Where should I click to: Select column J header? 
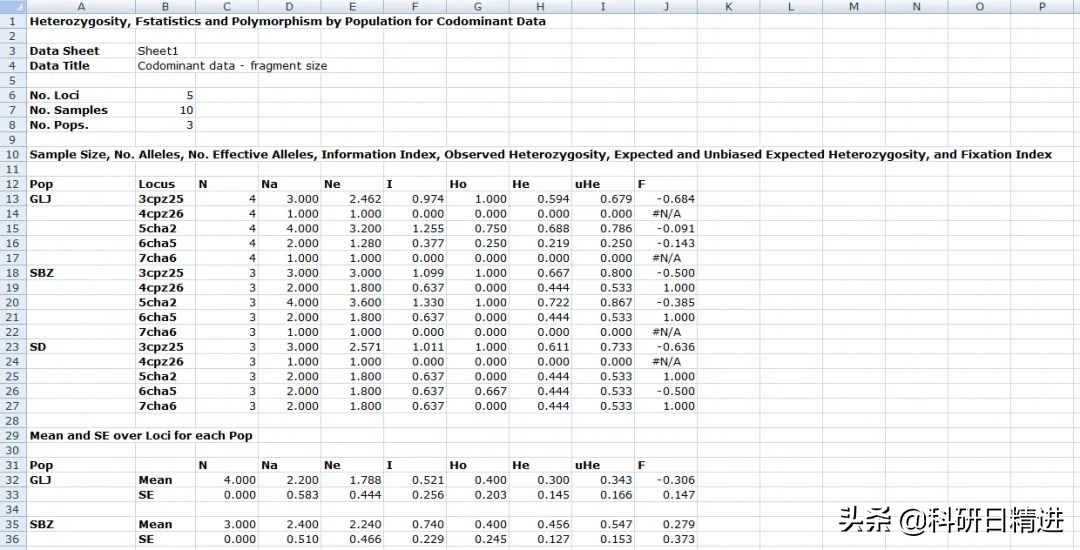665,6
